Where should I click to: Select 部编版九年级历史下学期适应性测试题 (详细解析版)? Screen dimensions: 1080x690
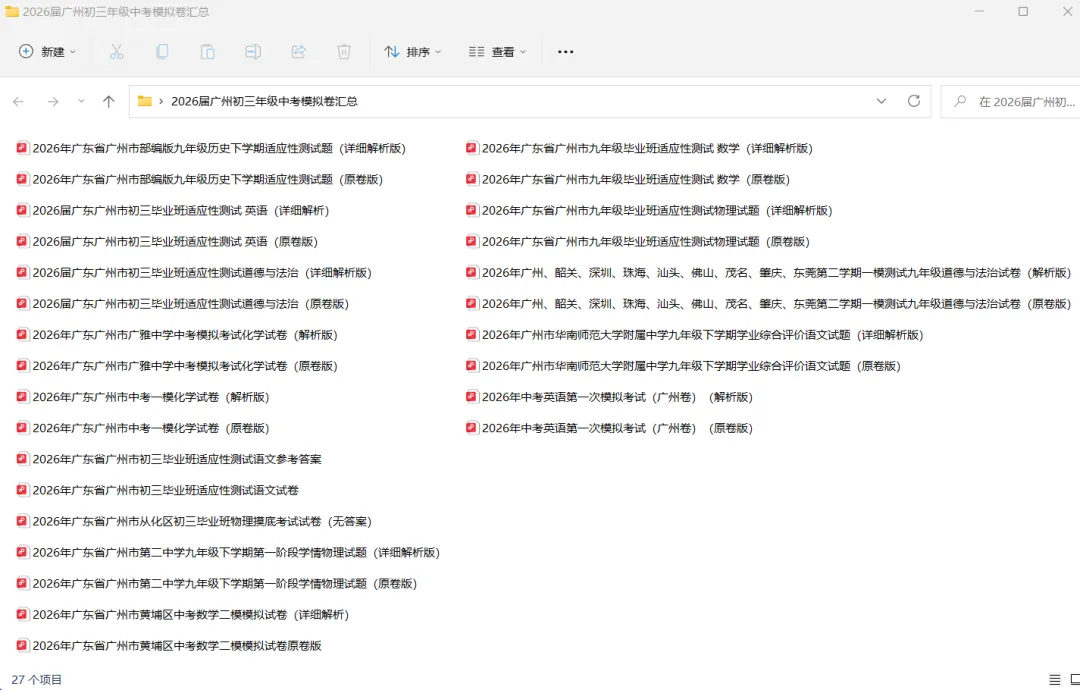211,148
